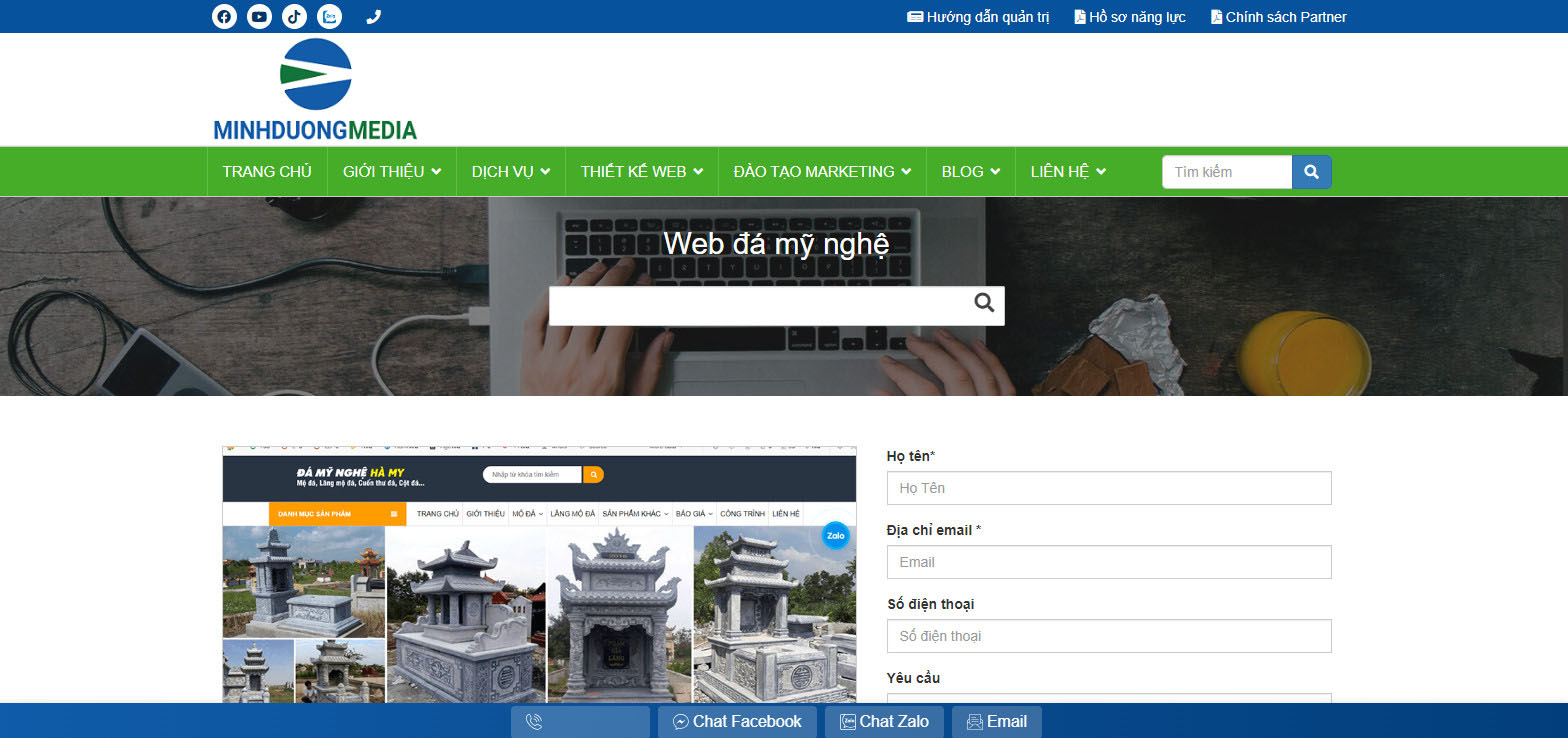Click the Họ Tên input field
Image resolution: width=1568 pixels, height=738 pixels.
(1109, 488)
